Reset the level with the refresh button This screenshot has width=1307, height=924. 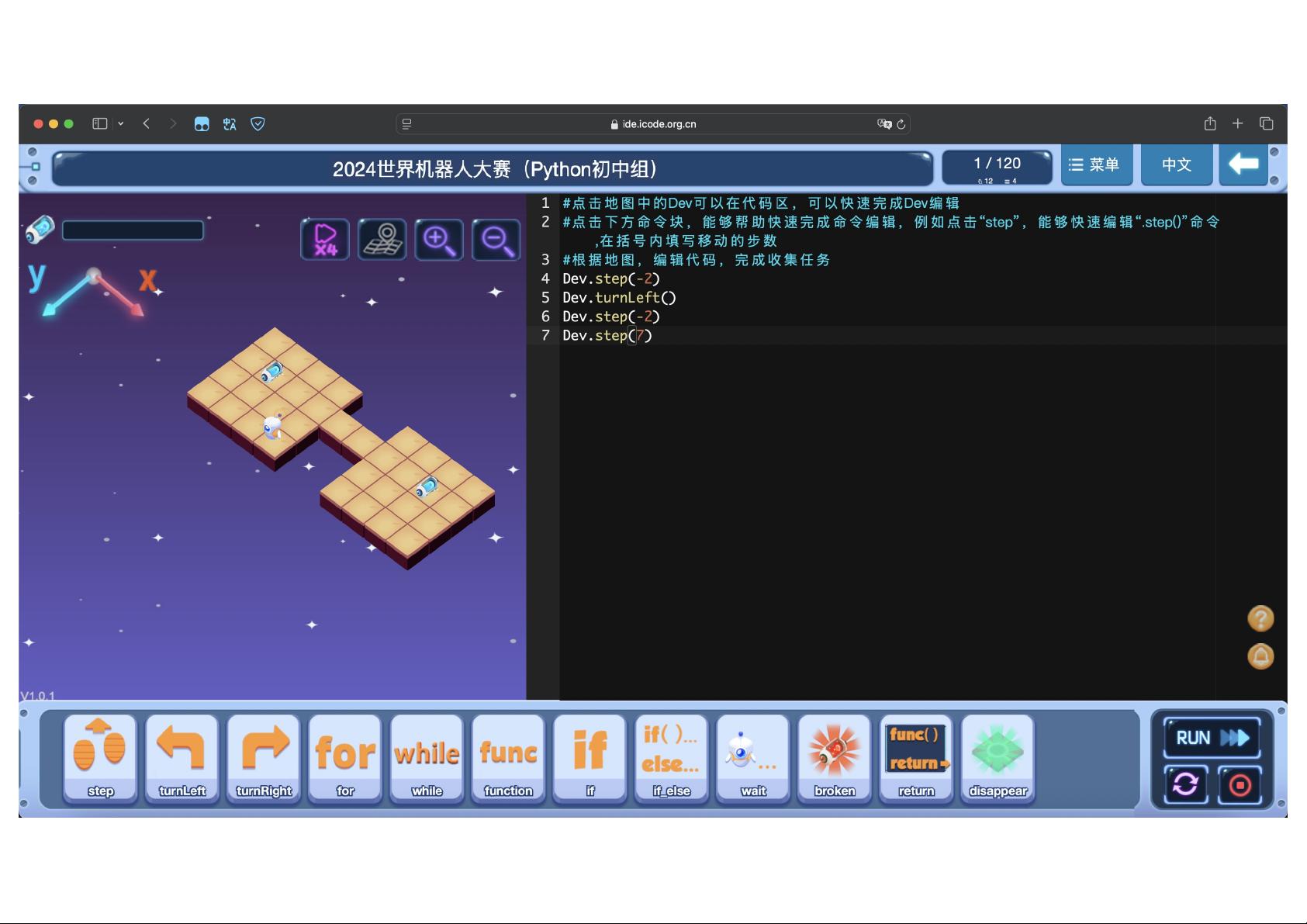[1185, 785]
